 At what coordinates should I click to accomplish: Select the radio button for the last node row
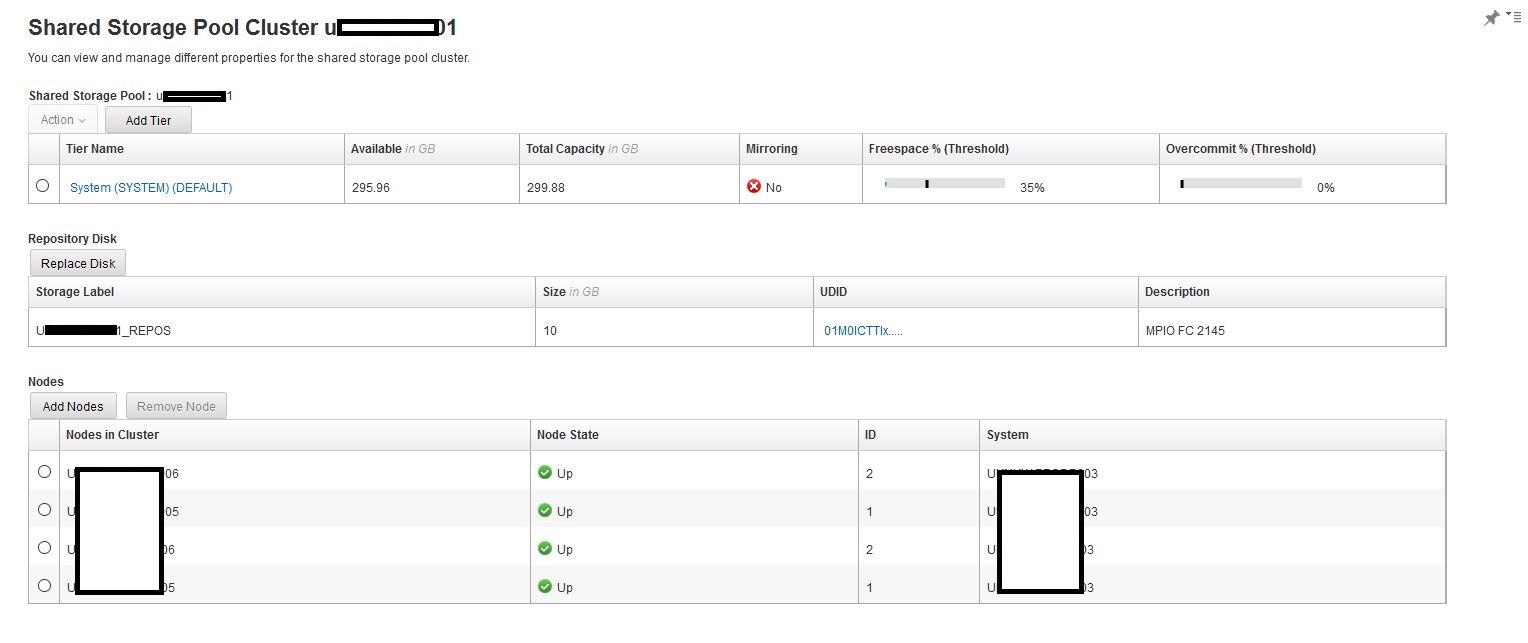[x=44, y=586]
